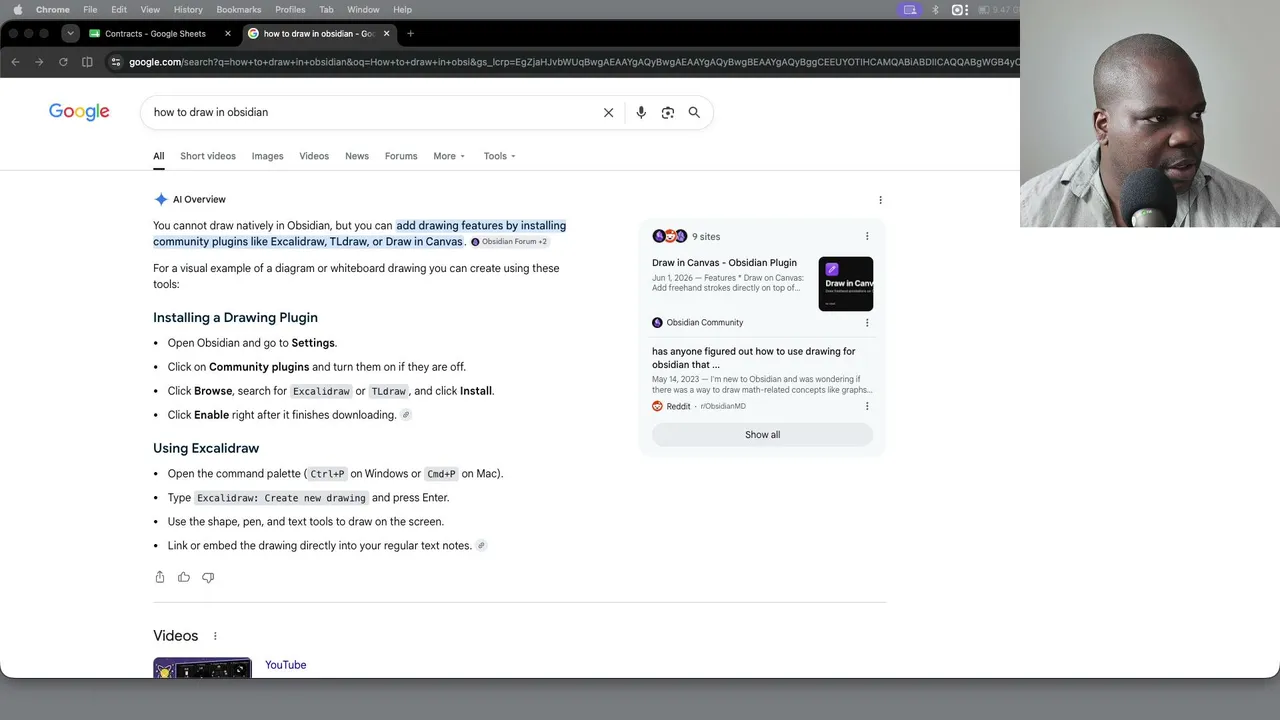Open the YouTube video result link

pyautogui.click(x=286, y=665)
